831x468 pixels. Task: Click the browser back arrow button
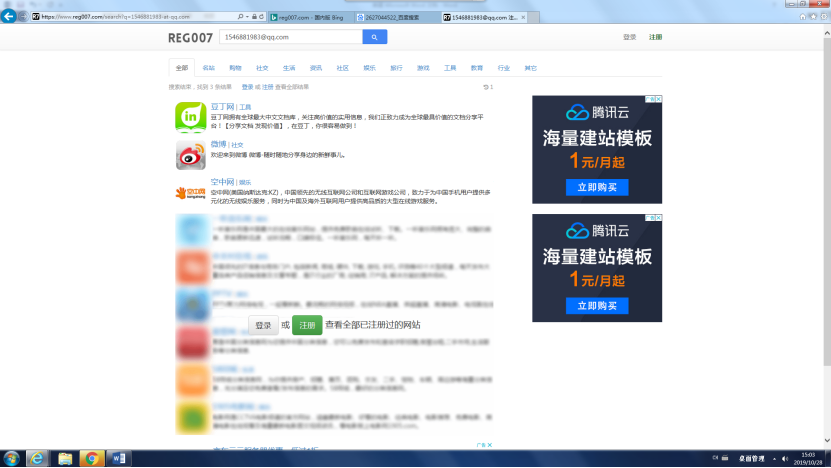8,16
